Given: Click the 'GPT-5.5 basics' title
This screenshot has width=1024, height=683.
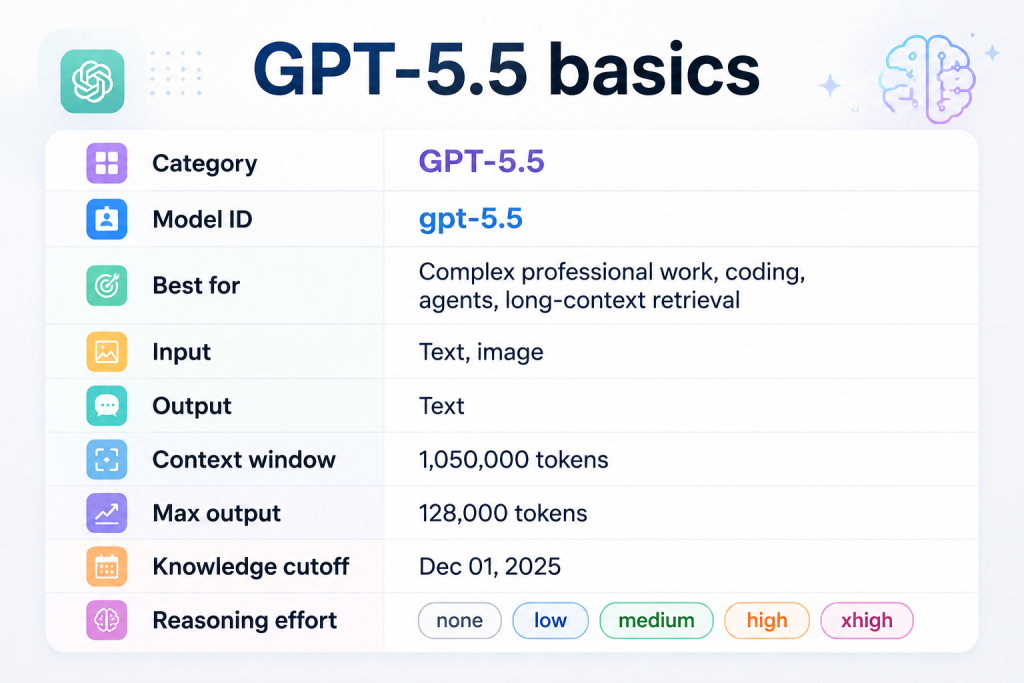Looking at the screenshot, I should [x=507, y=69].
